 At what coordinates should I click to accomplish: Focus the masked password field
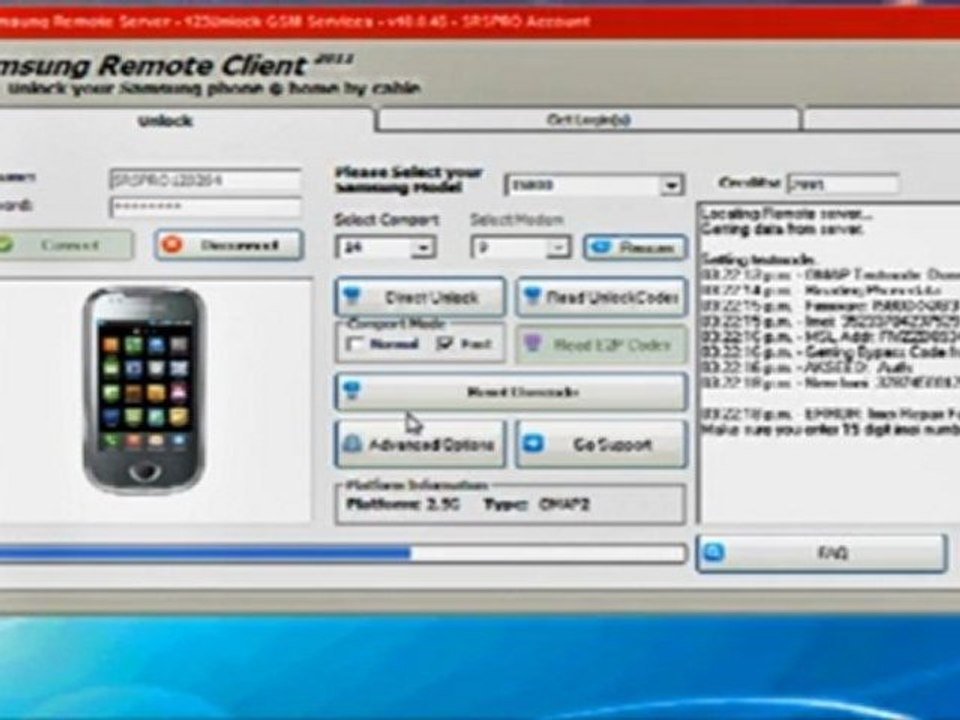[206, 207]
